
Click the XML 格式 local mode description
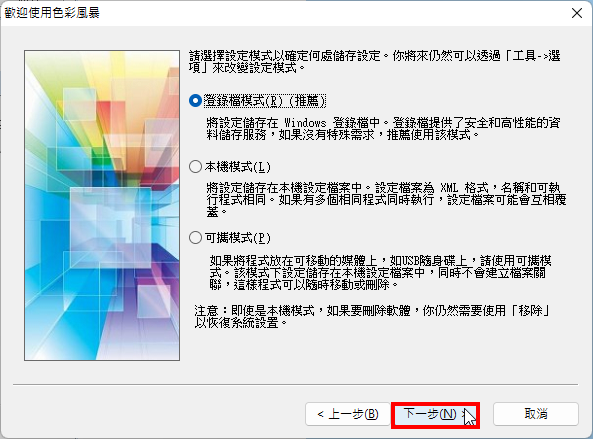click(386, 200)
